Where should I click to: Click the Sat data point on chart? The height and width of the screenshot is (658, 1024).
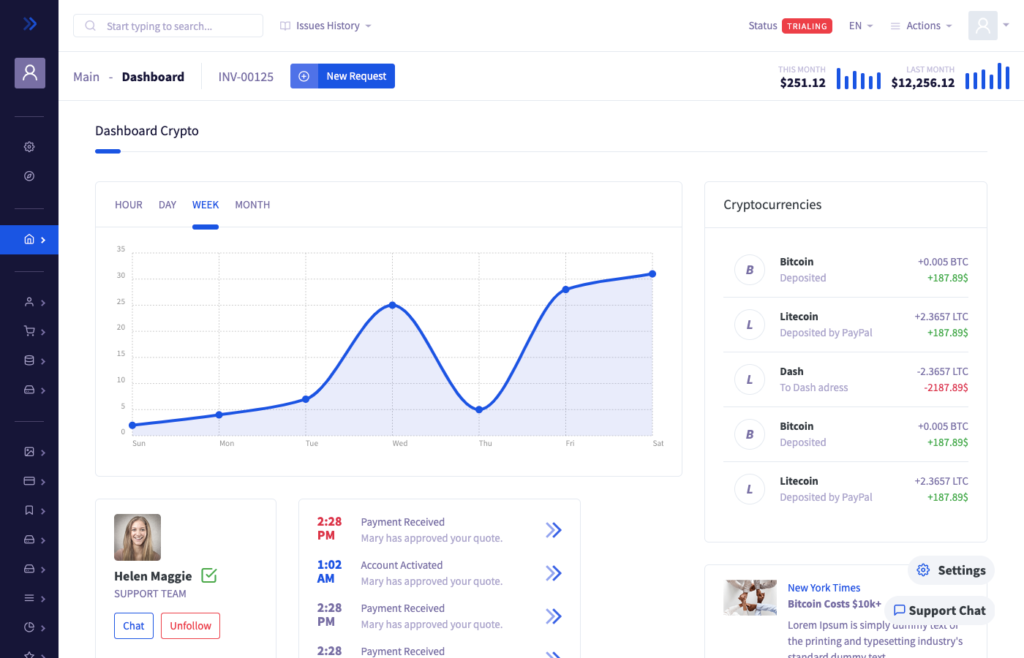pos(652,274)
